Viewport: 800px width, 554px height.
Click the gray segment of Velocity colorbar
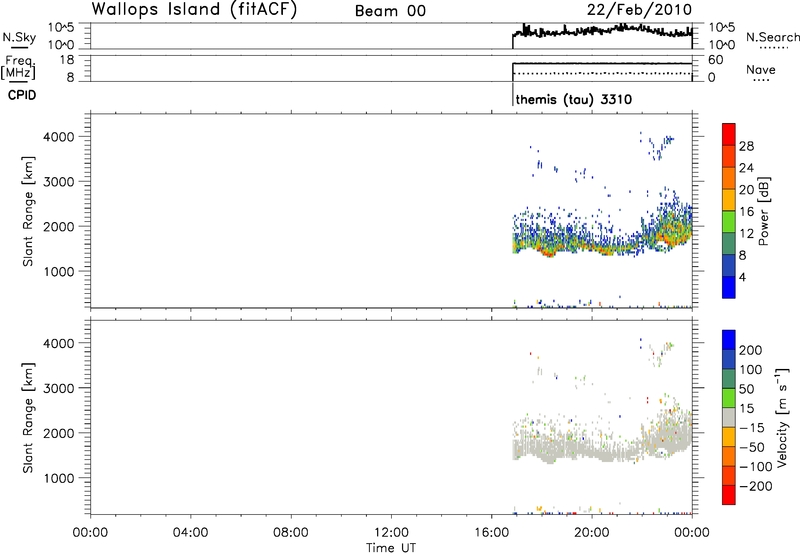click(729, 417)
